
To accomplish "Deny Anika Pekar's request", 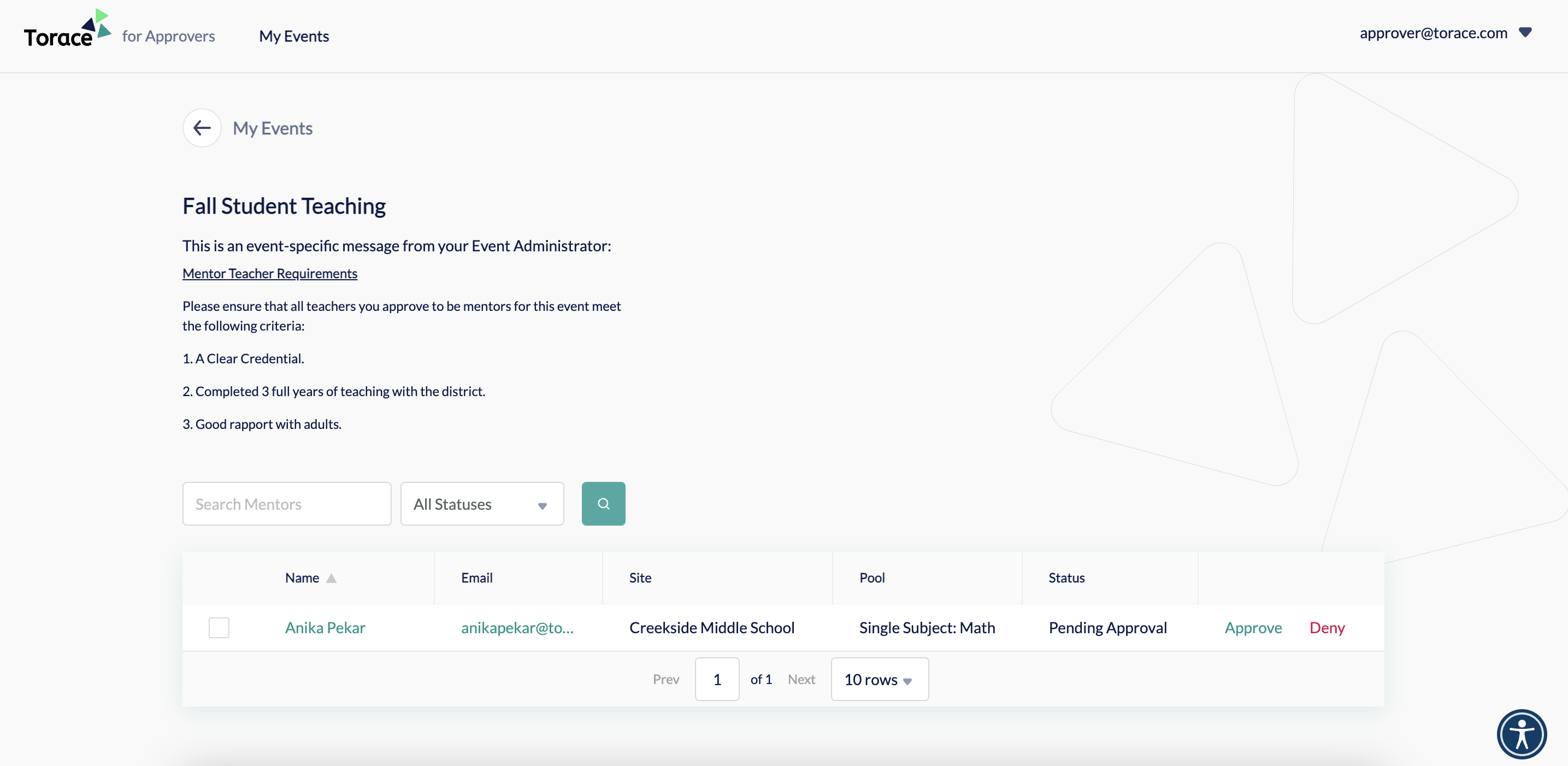I will 1327,627.
